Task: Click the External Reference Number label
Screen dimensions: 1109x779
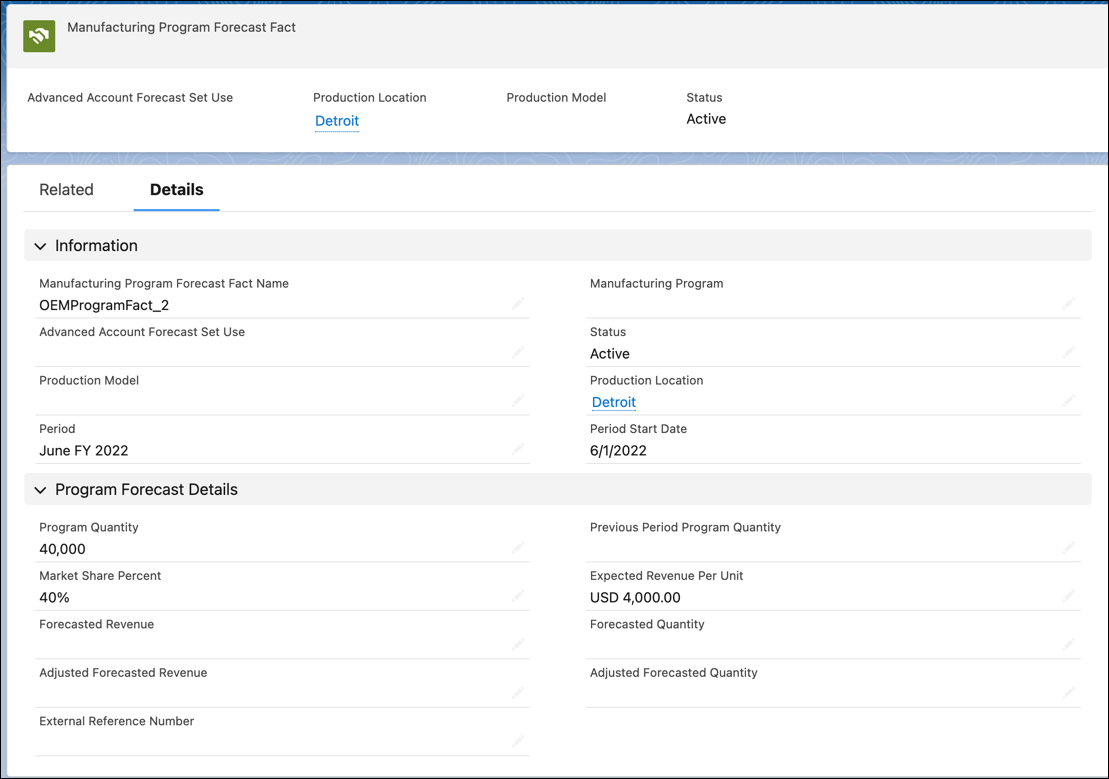Action: [x=117, y=721]
